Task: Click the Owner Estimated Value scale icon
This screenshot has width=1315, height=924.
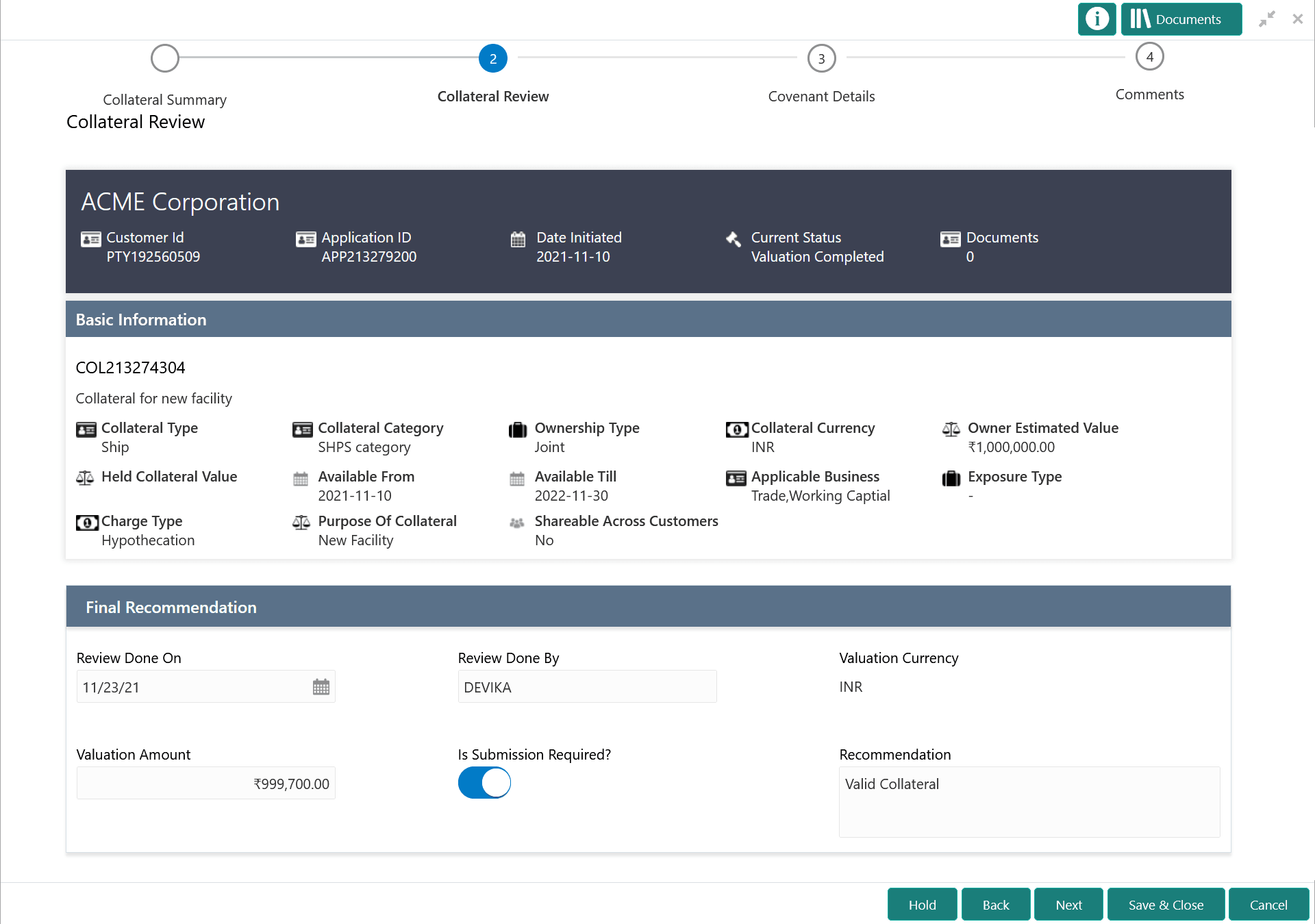Action: 951,429
